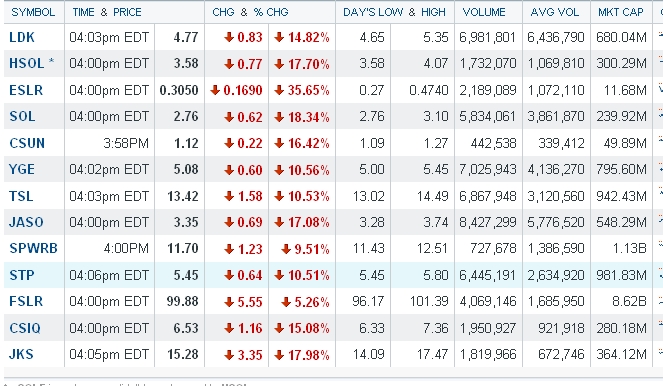Image resolution: width=663 pixels, height=386 pixels.
Task: Sort by the SYMBOL column header
Action: coord(33,12)
